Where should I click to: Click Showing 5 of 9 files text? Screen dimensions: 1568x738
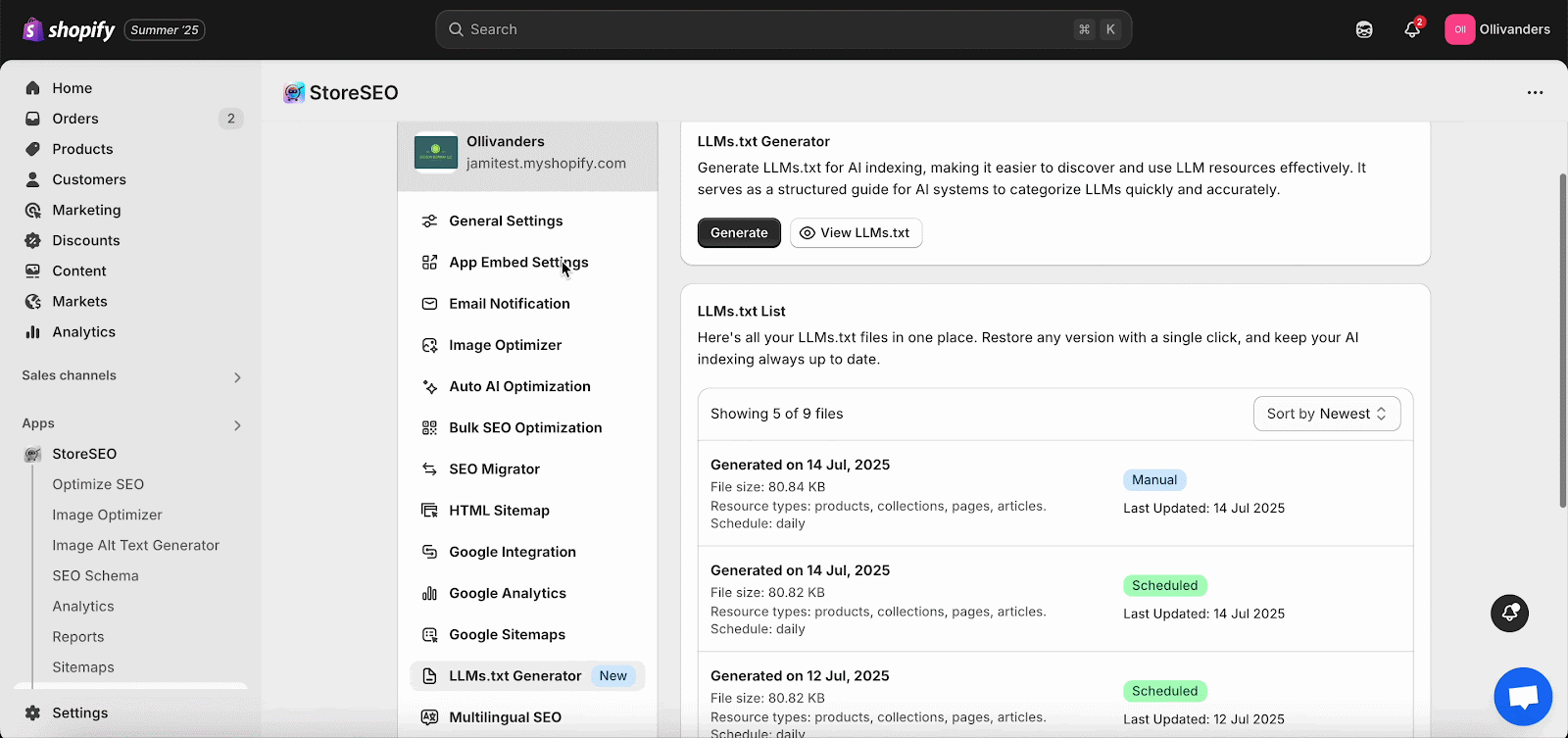tap(777, 414)
